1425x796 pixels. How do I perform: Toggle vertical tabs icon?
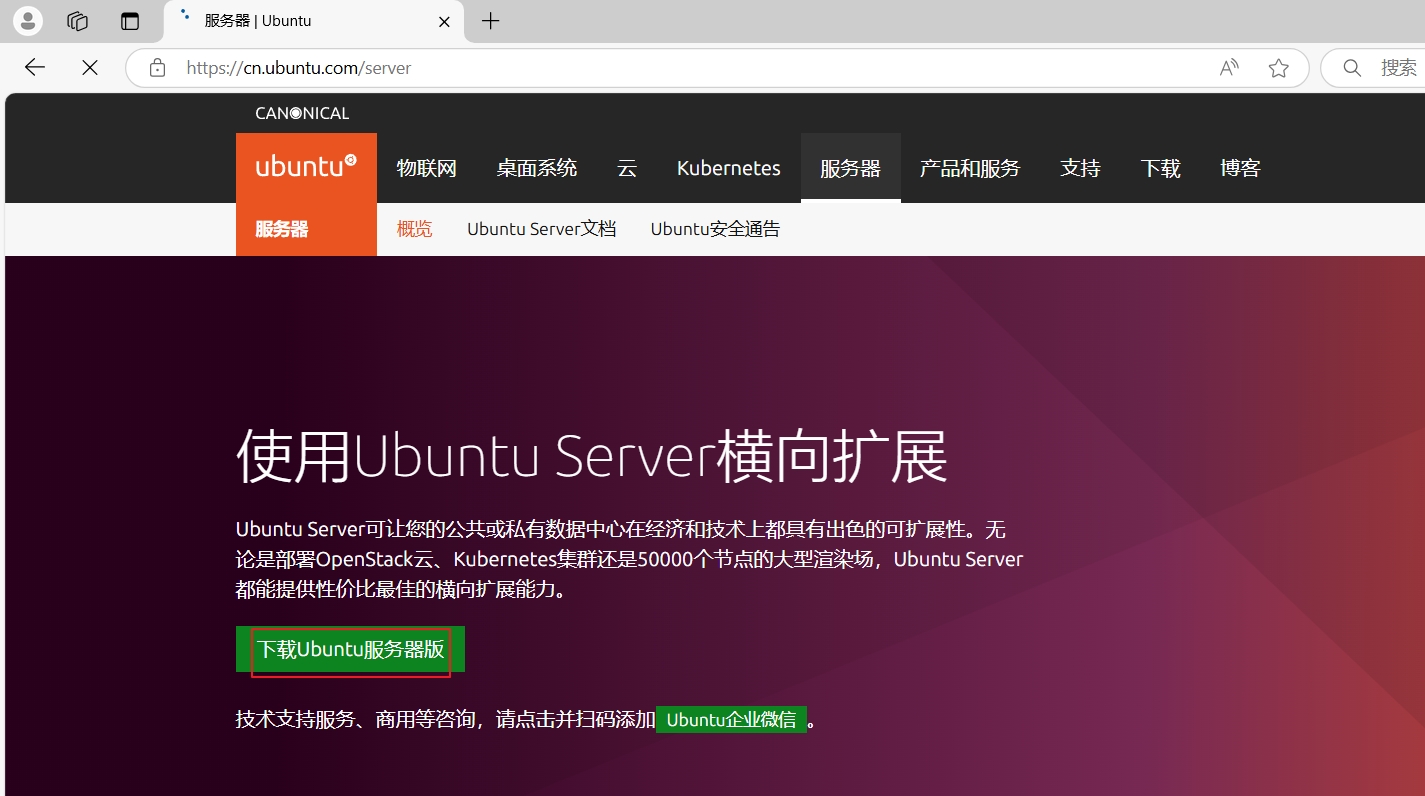tap(130, 21)
